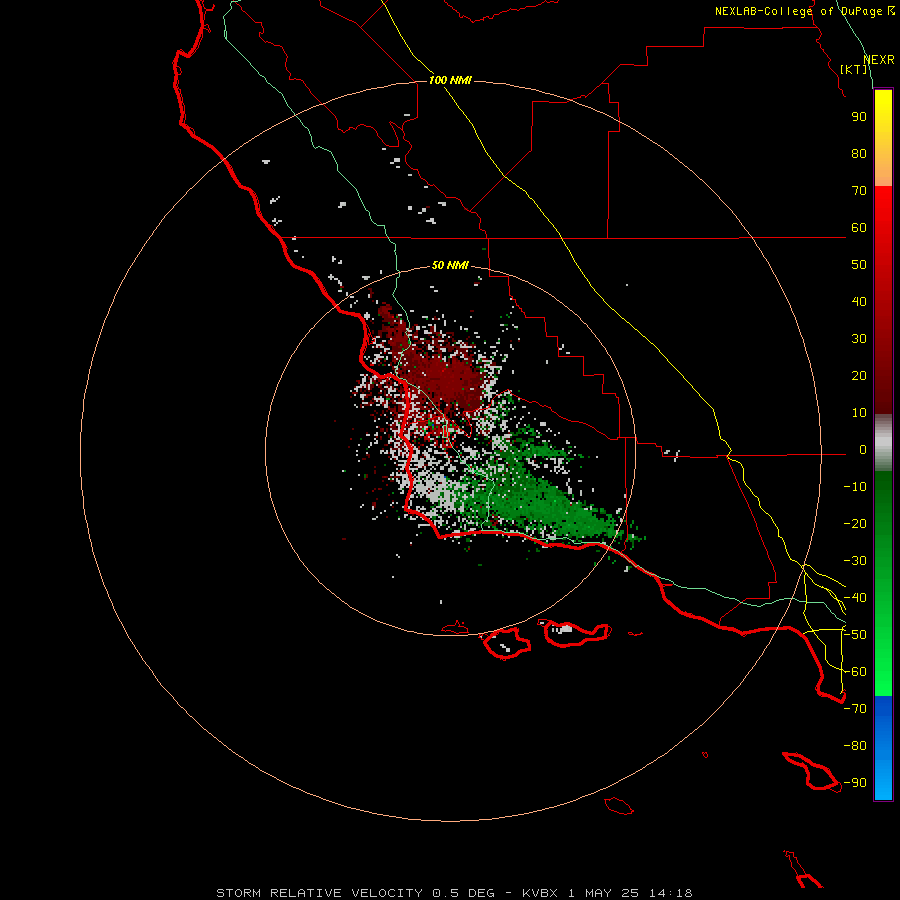Select the 70 scale label
The image size is (900, 900).
point(859,191)
